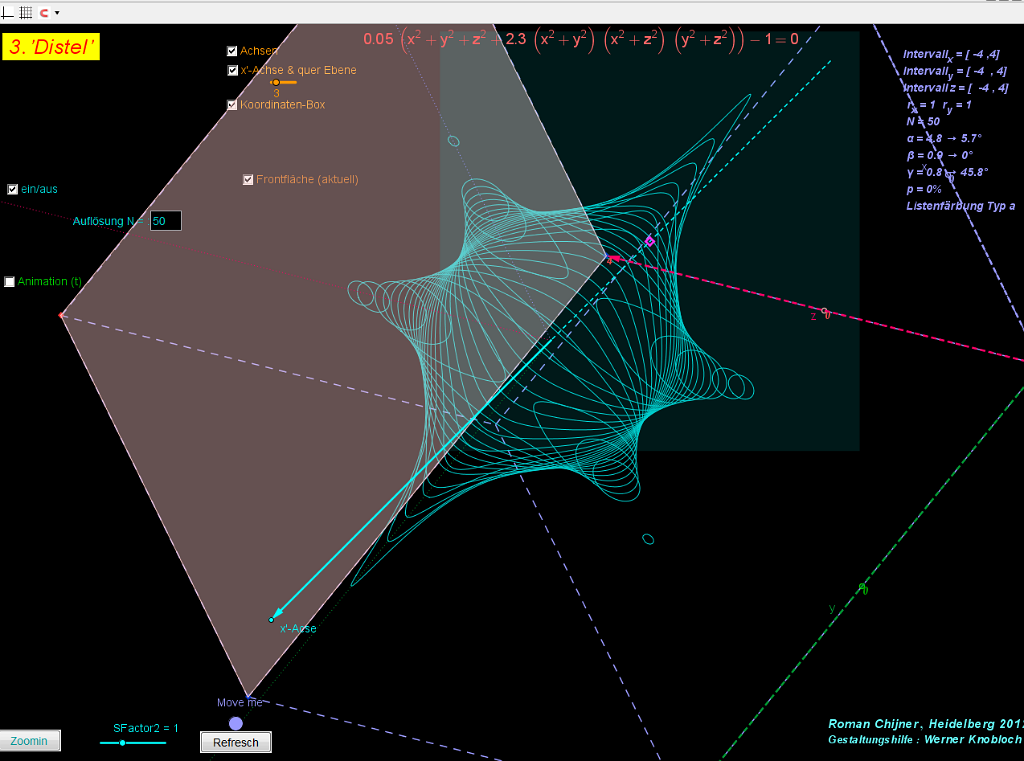
Task: Click the magenta diamond point on the surface
Action: coord(650,241)
